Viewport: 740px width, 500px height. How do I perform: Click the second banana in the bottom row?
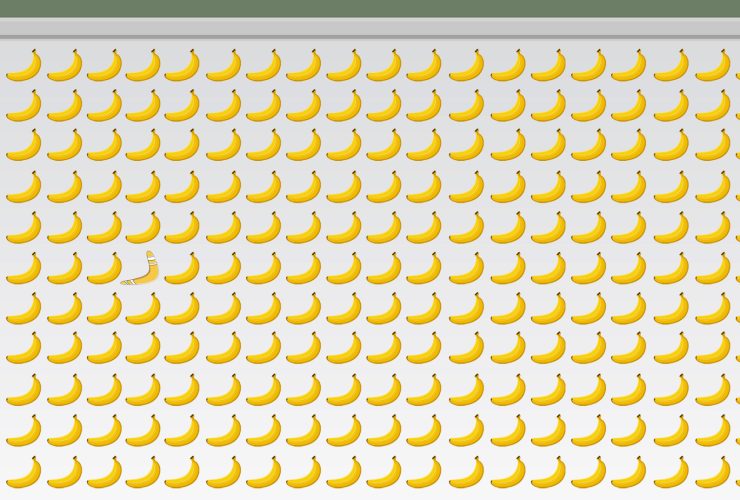coord(65,472)
